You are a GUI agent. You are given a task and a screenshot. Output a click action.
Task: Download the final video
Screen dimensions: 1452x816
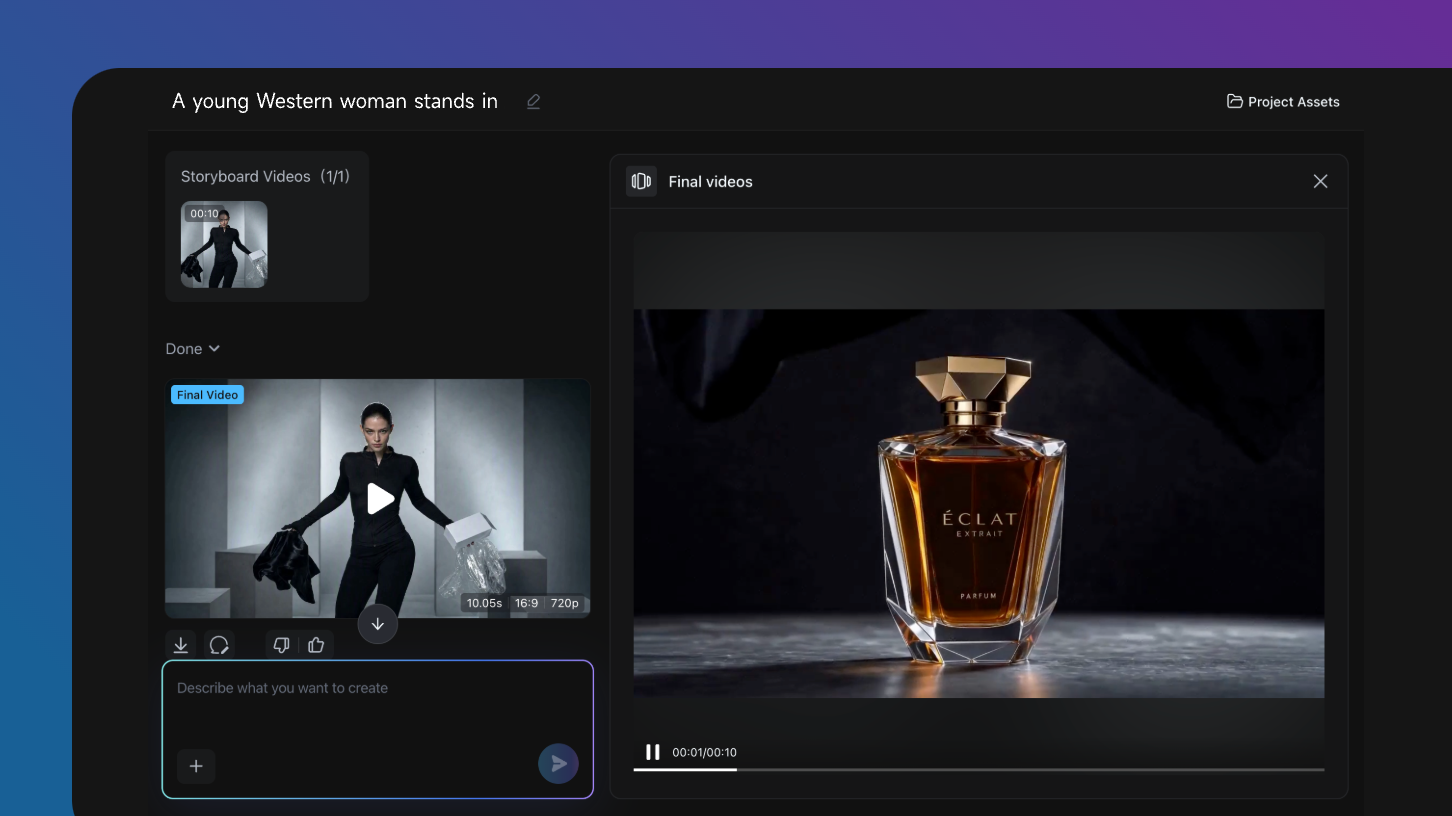(x=181, y=645)
